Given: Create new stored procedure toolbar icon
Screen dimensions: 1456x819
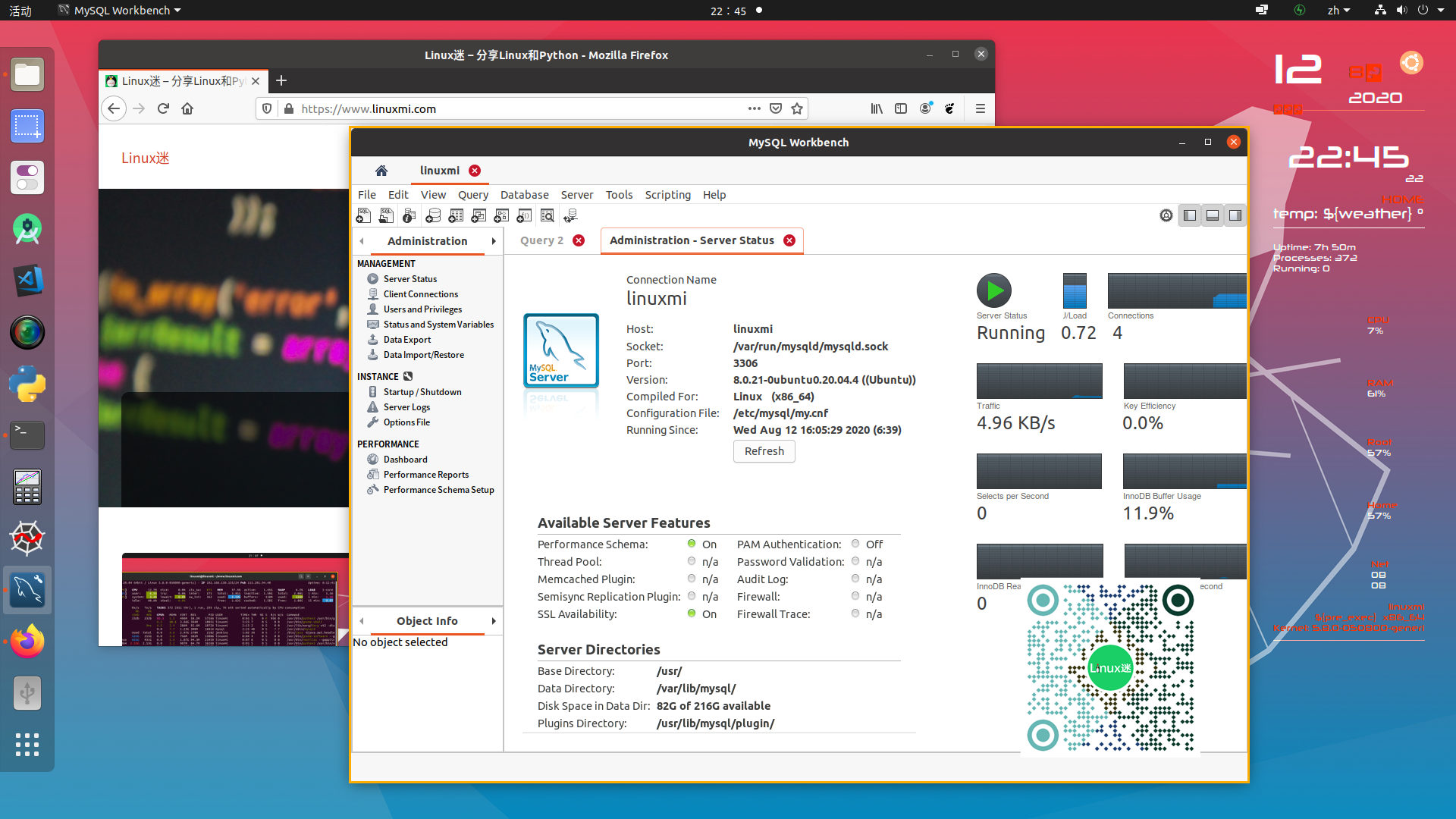Looking at the screenshot, I should [501, 216].
